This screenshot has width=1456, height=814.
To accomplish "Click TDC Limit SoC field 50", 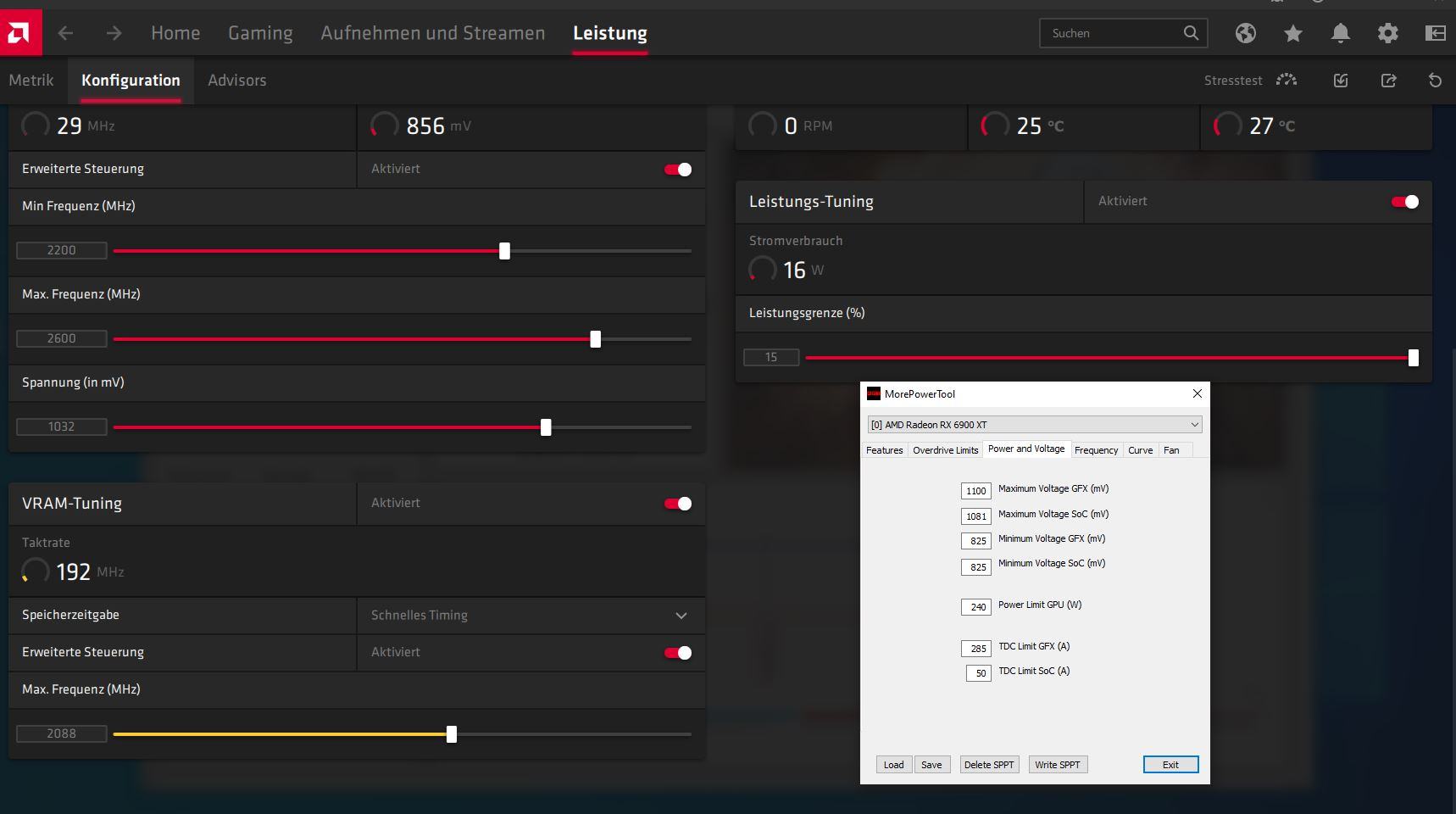I will point(979,673).
